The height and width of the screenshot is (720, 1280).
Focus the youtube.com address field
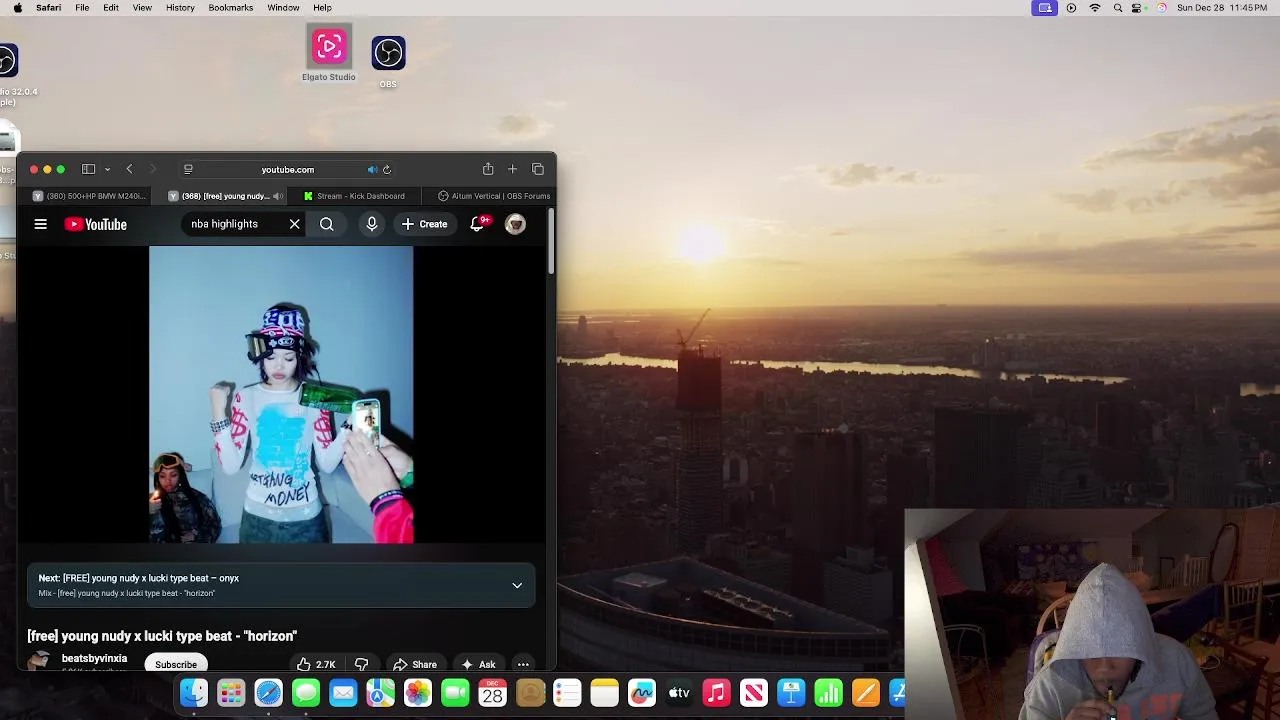(x=287, y=170)
